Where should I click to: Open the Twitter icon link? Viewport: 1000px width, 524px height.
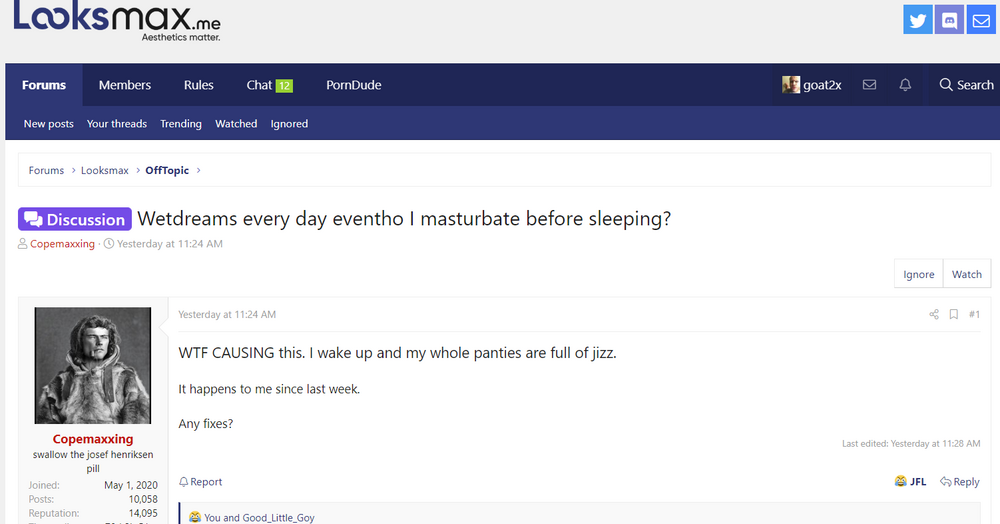(x=917, y=20)
